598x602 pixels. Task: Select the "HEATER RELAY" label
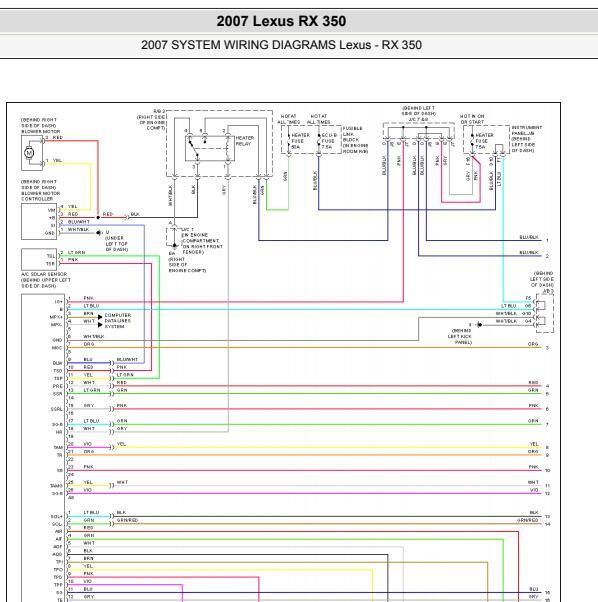pyautogui.click(x=244, y=141)
